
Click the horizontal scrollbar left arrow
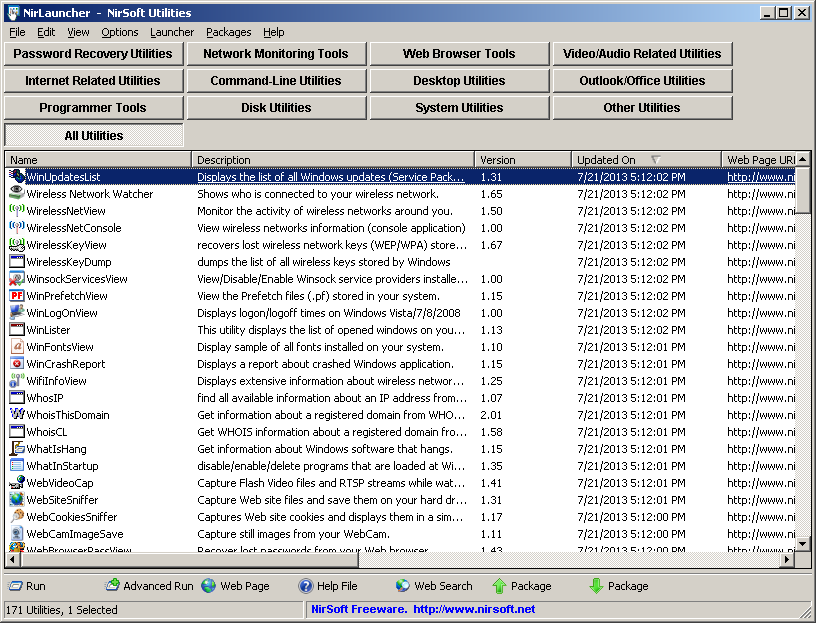12,560
